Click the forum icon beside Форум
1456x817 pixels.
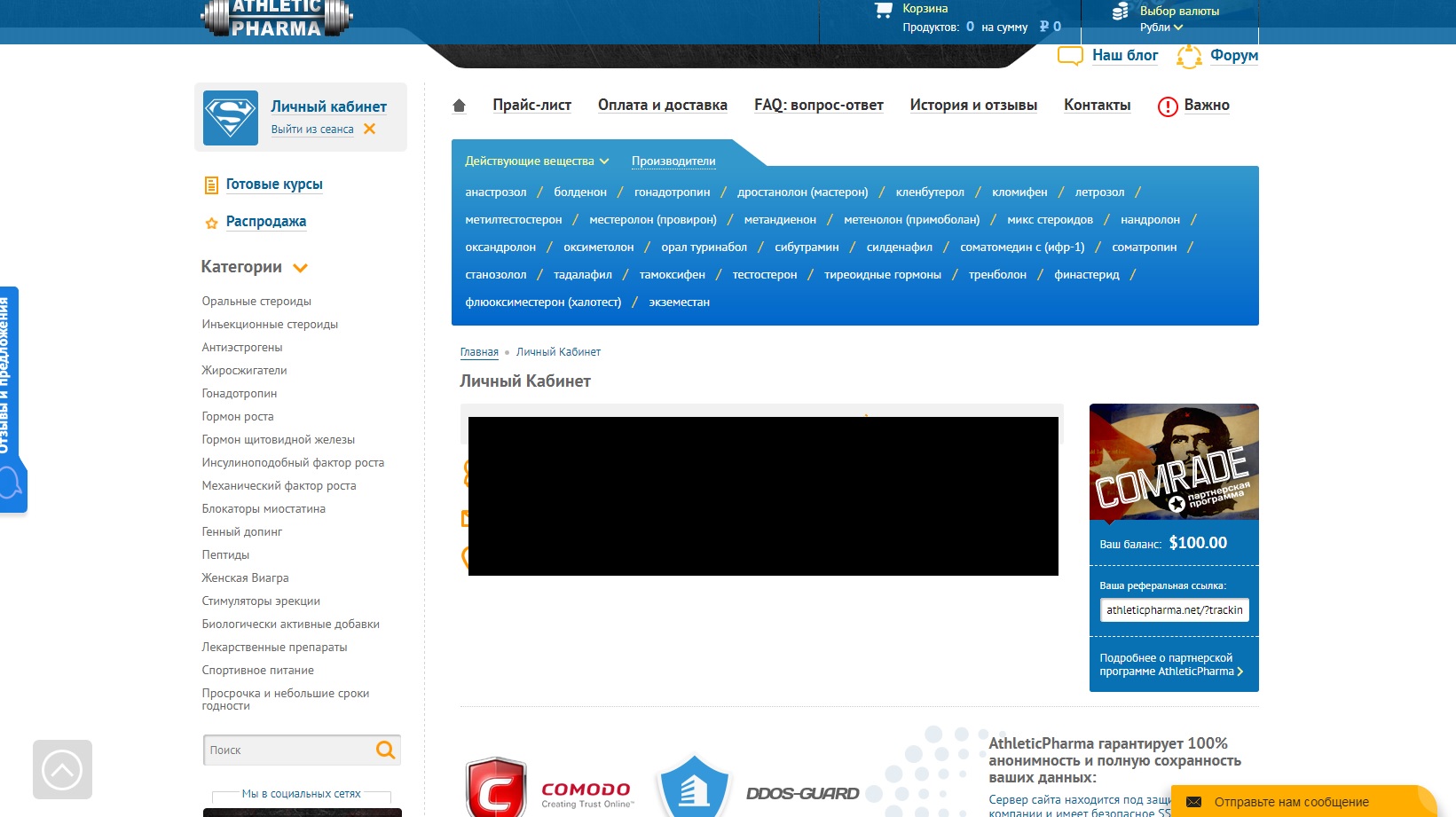pos(1189,57)
